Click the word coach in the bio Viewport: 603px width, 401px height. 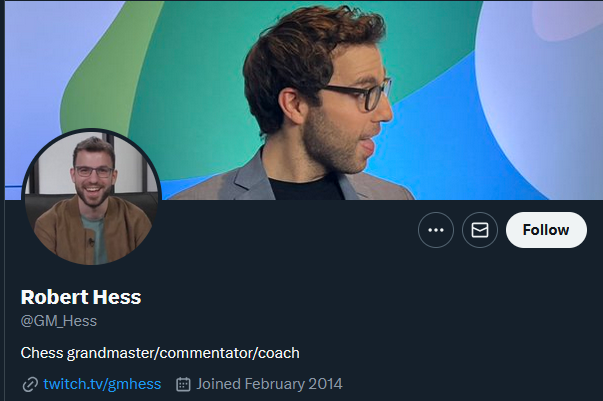click(278, 353)
